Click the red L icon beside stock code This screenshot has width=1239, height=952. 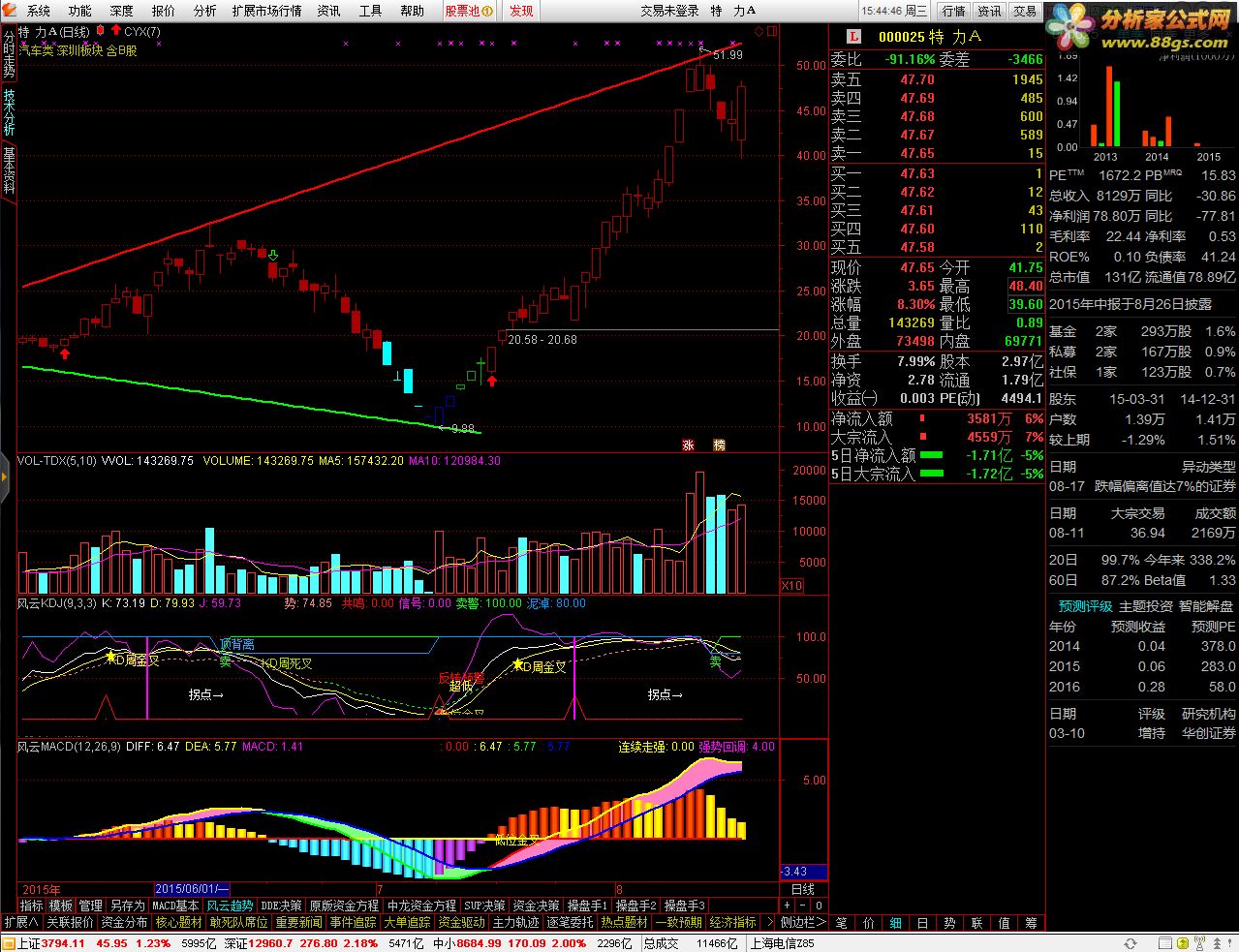[853, 36]
